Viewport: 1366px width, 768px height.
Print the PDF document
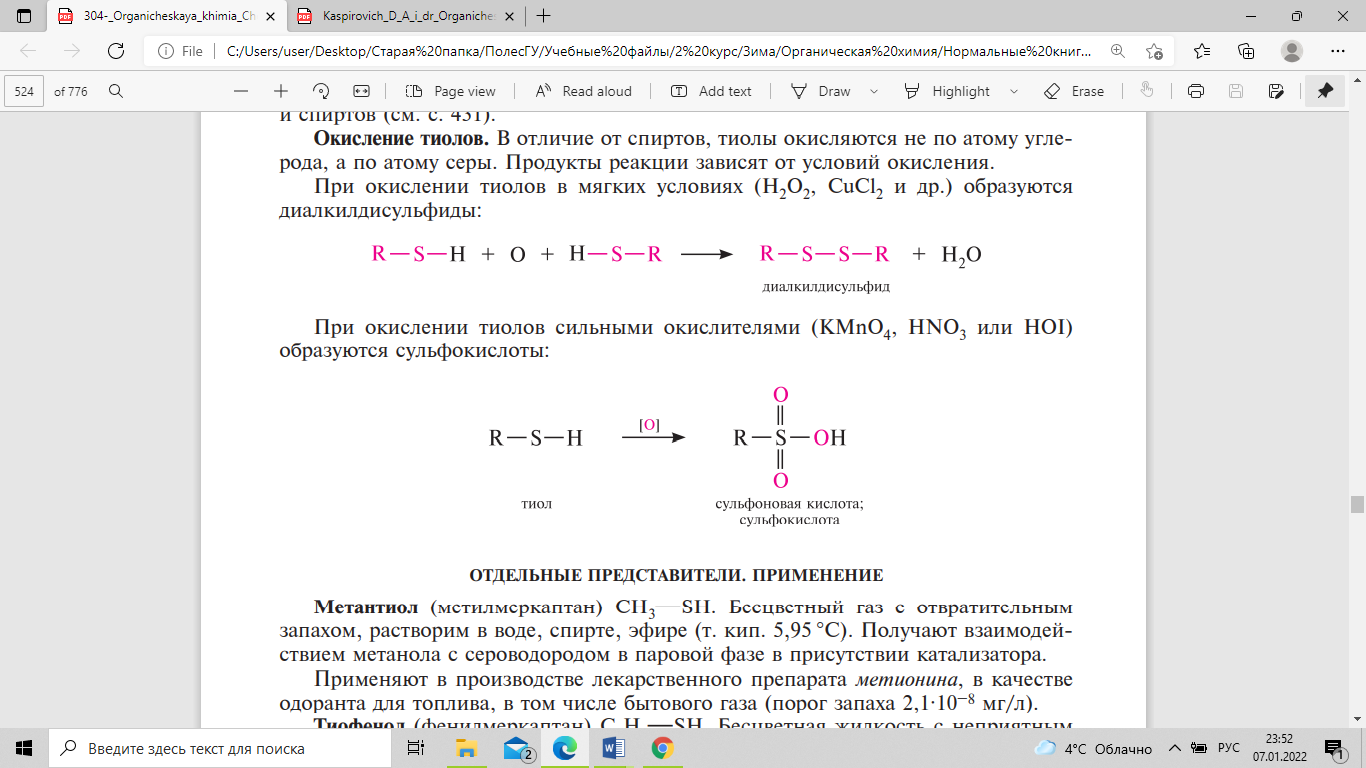pyautogui.click(x=1195, y=91)
